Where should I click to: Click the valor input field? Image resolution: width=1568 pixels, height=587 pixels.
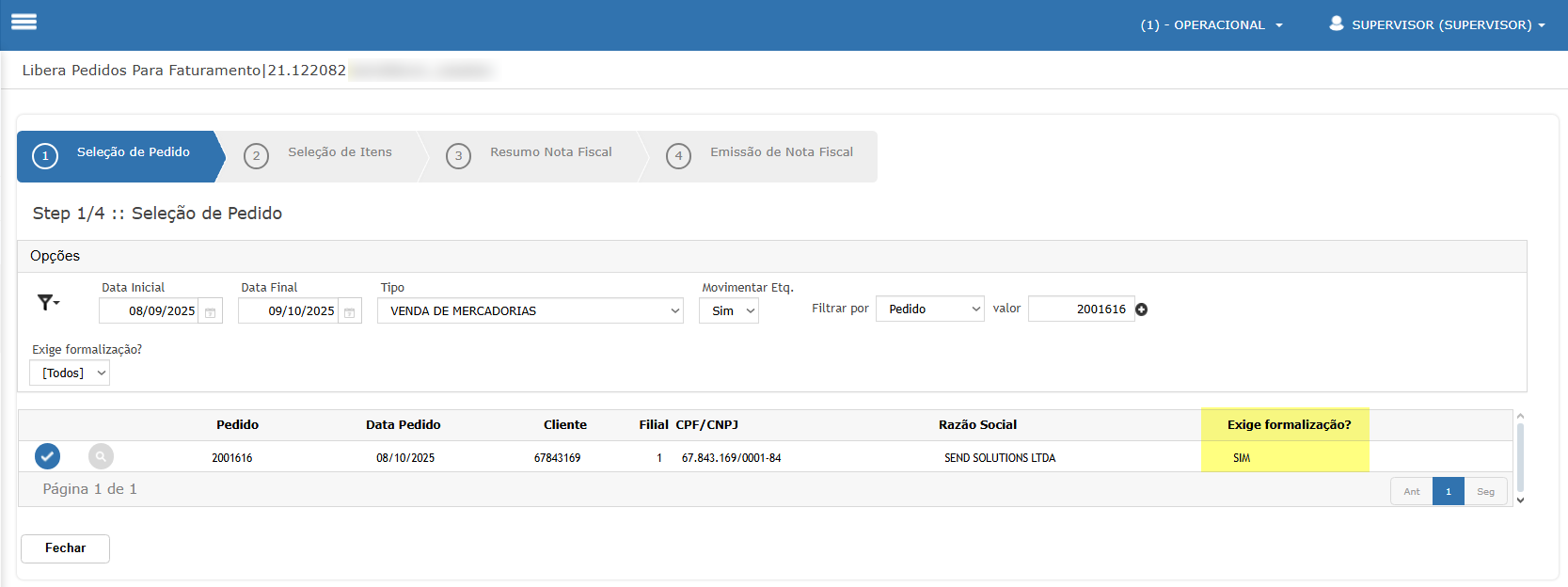tap(1081, 309)
